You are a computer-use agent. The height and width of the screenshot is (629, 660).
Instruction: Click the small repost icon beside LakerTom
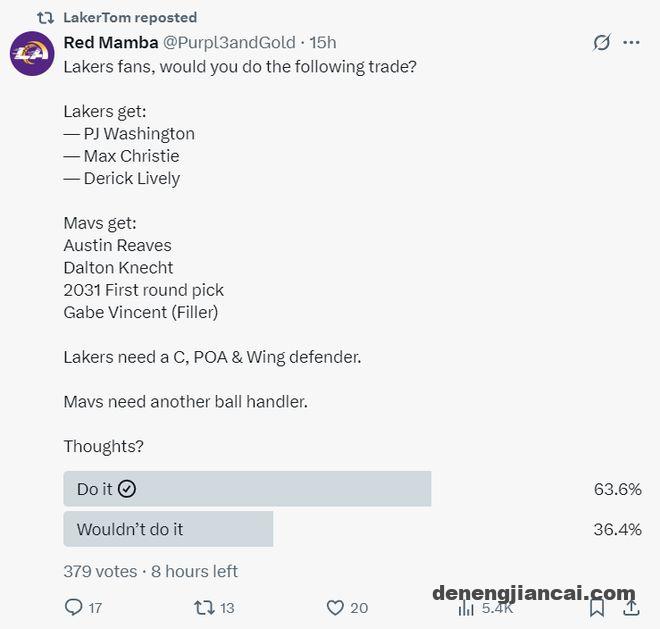45,17
